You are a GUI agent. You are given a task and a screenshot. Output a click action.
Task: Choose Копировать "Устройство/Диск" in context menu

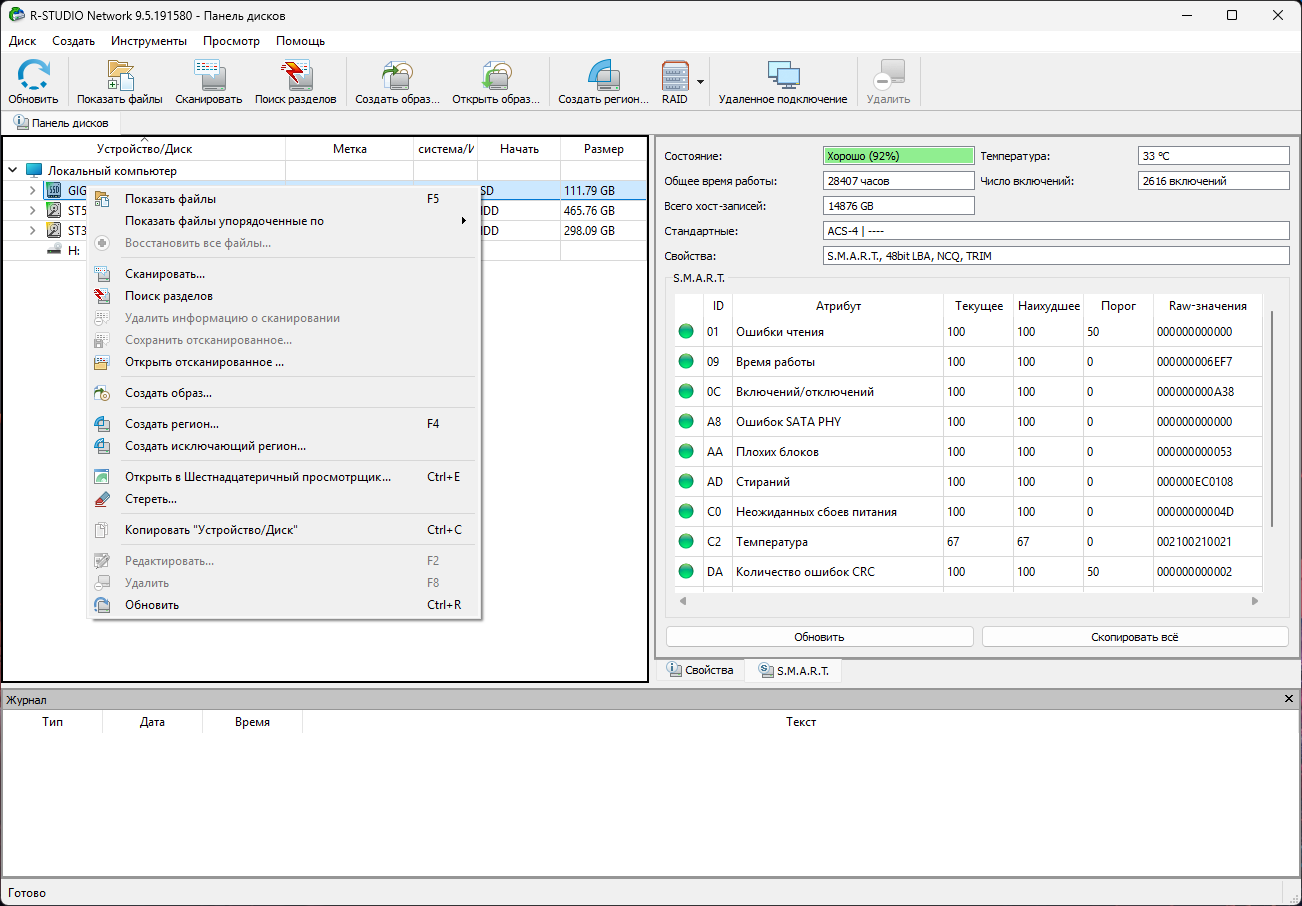285,530
